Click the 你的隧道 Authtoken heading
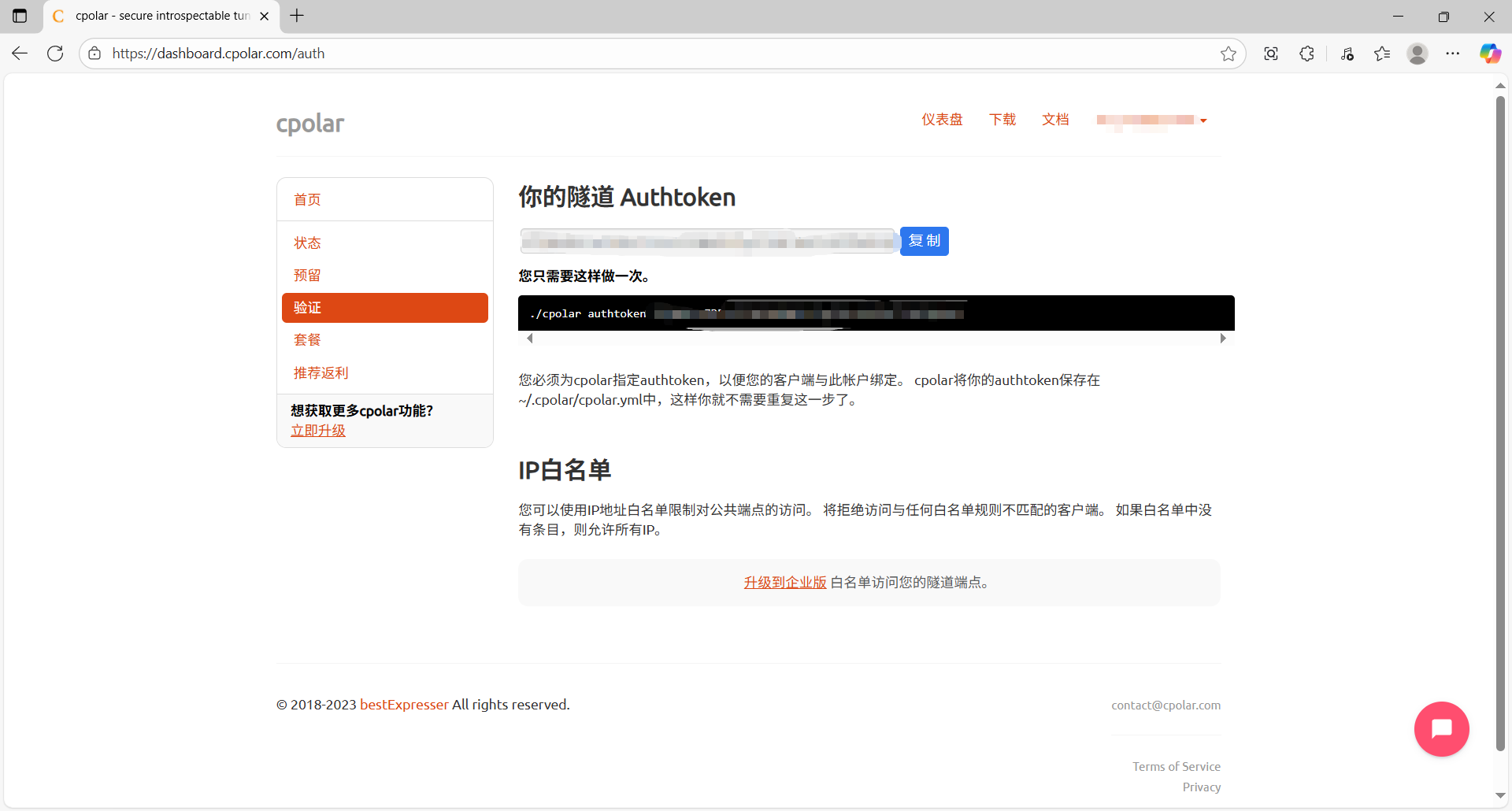 pyautogui.click(x=627, y=197)
